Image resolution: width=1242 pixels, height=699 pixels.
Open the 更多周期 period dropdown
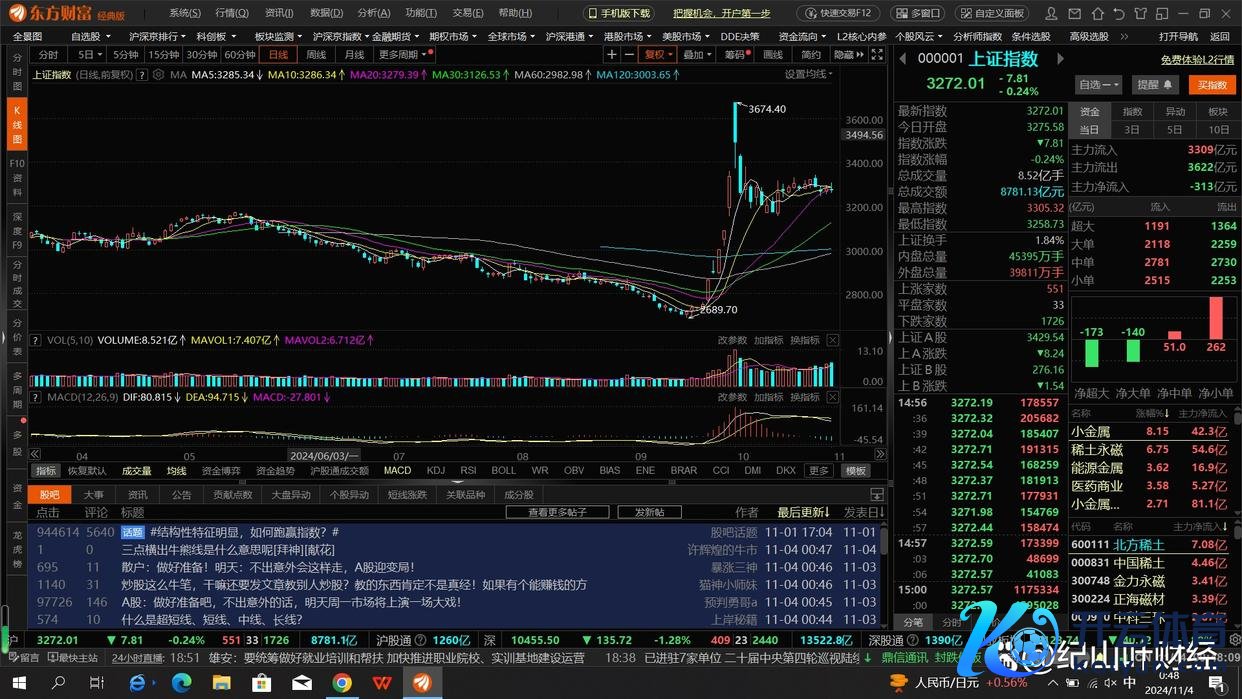[x=405, y=55]
